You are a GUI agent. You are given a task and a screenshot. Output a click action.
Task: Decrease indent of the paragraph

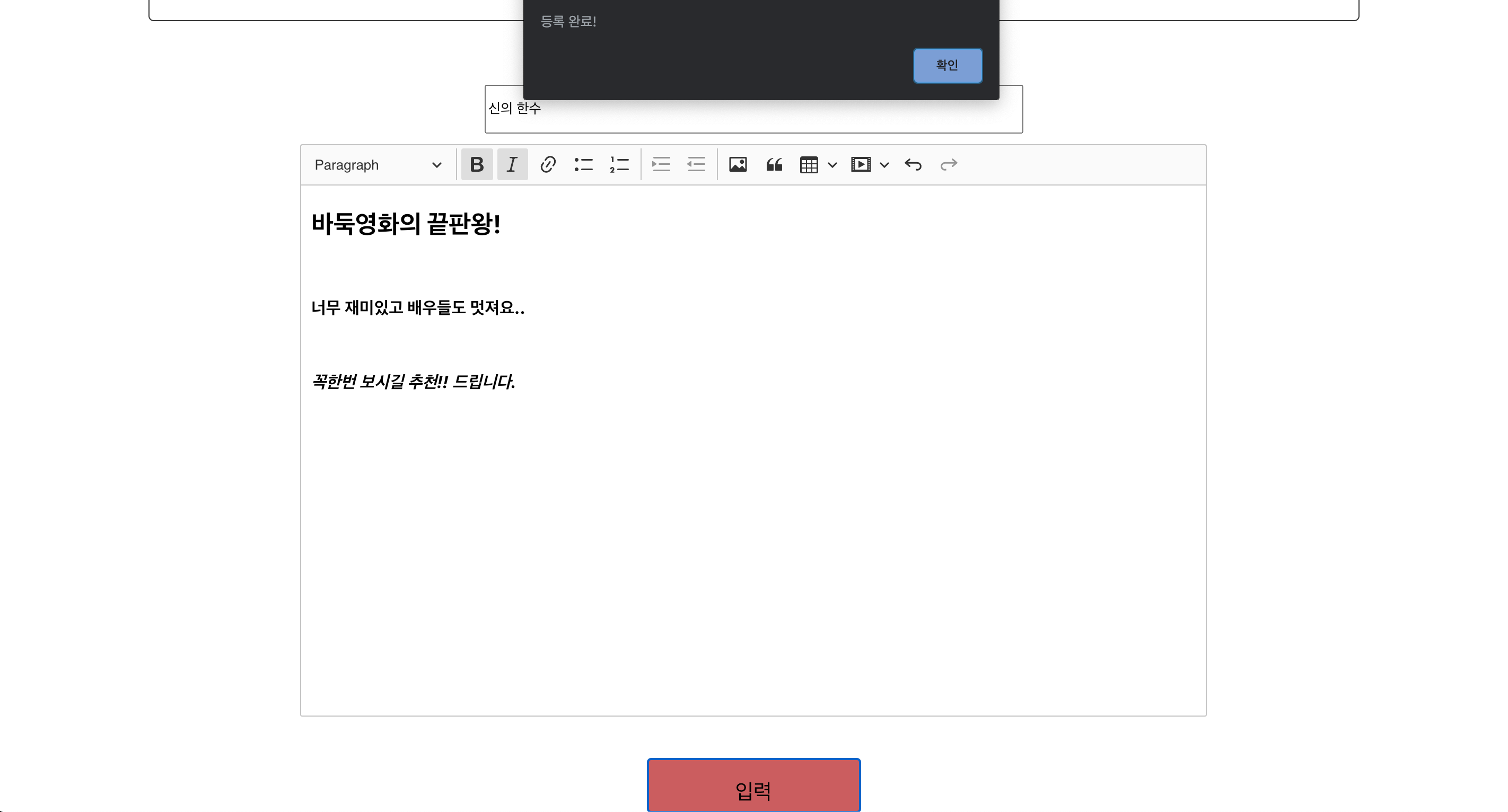(696, 164)
